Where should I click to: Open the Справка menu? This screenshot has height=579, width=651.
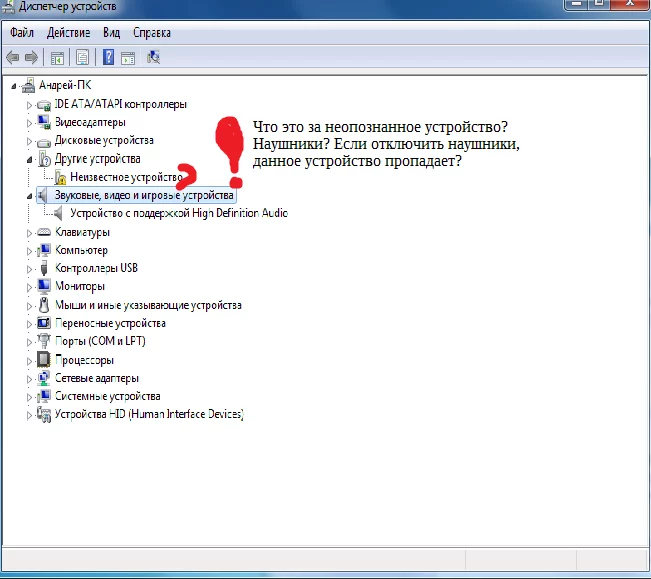(x=152, y=32)
